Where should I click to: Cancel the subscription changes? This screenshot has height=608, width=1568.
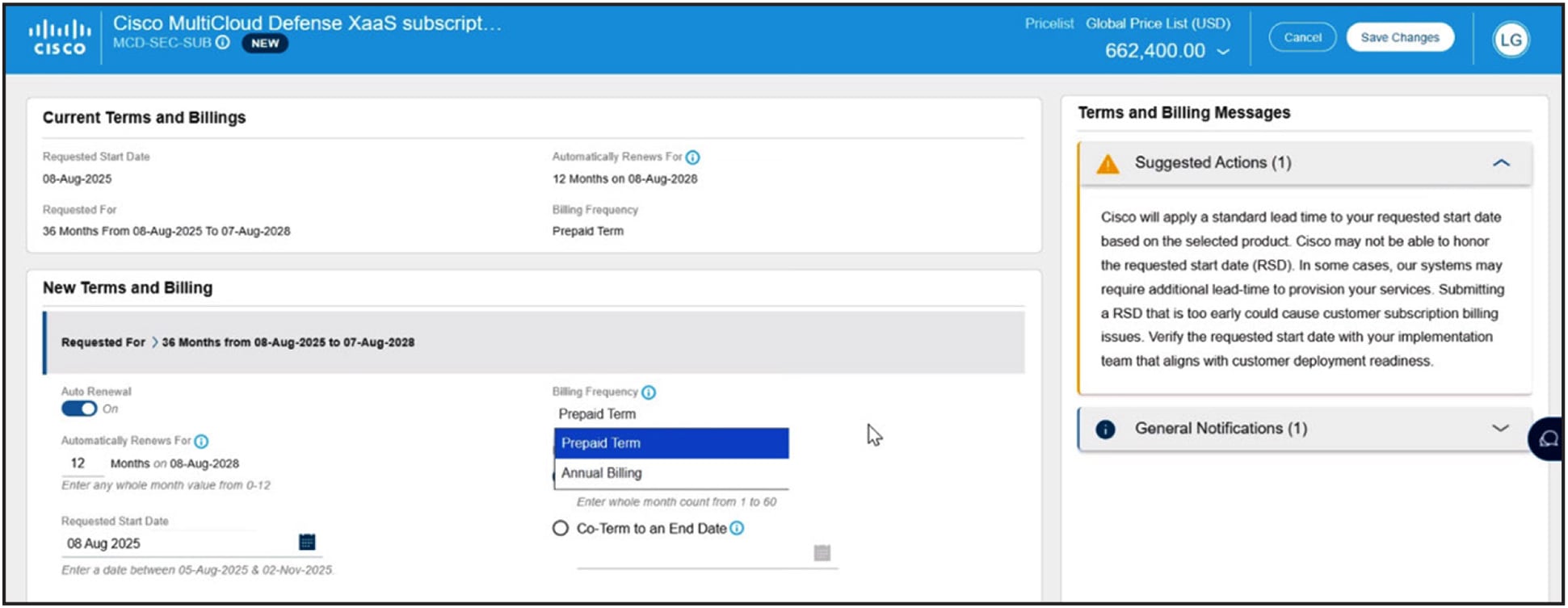(1302, 38)
